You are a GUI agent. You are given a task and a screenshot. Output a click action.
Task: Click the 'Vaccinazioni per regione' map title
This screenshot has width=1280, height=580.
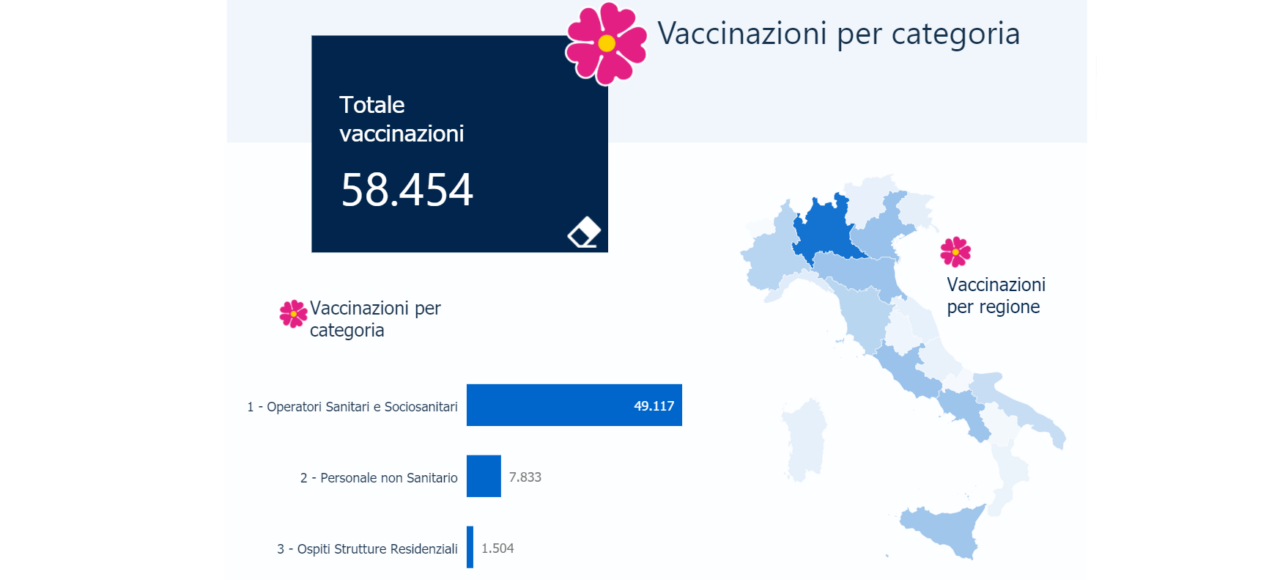pyautogui.click(x=996, y=296)
